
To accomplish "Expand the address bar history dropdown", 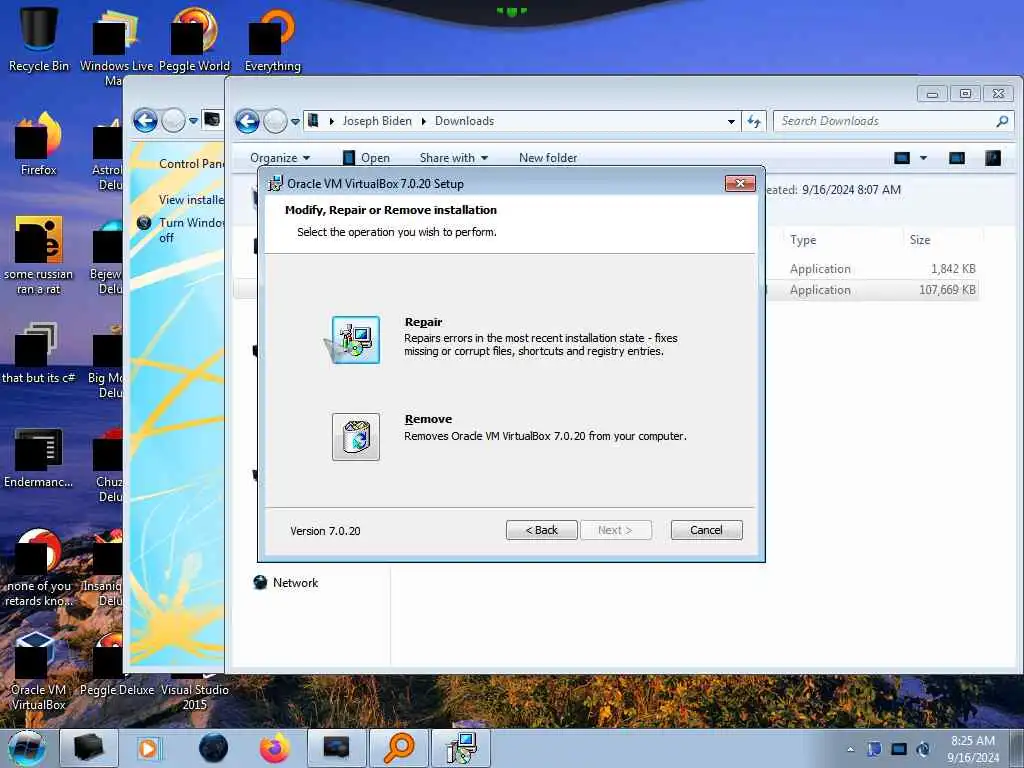I will 731,121.
